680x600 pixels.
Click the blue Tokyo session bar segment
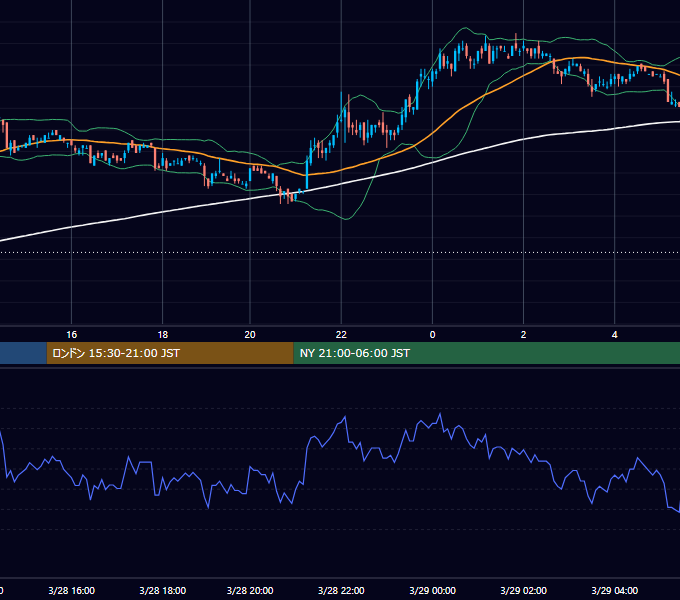coord(23,353)
